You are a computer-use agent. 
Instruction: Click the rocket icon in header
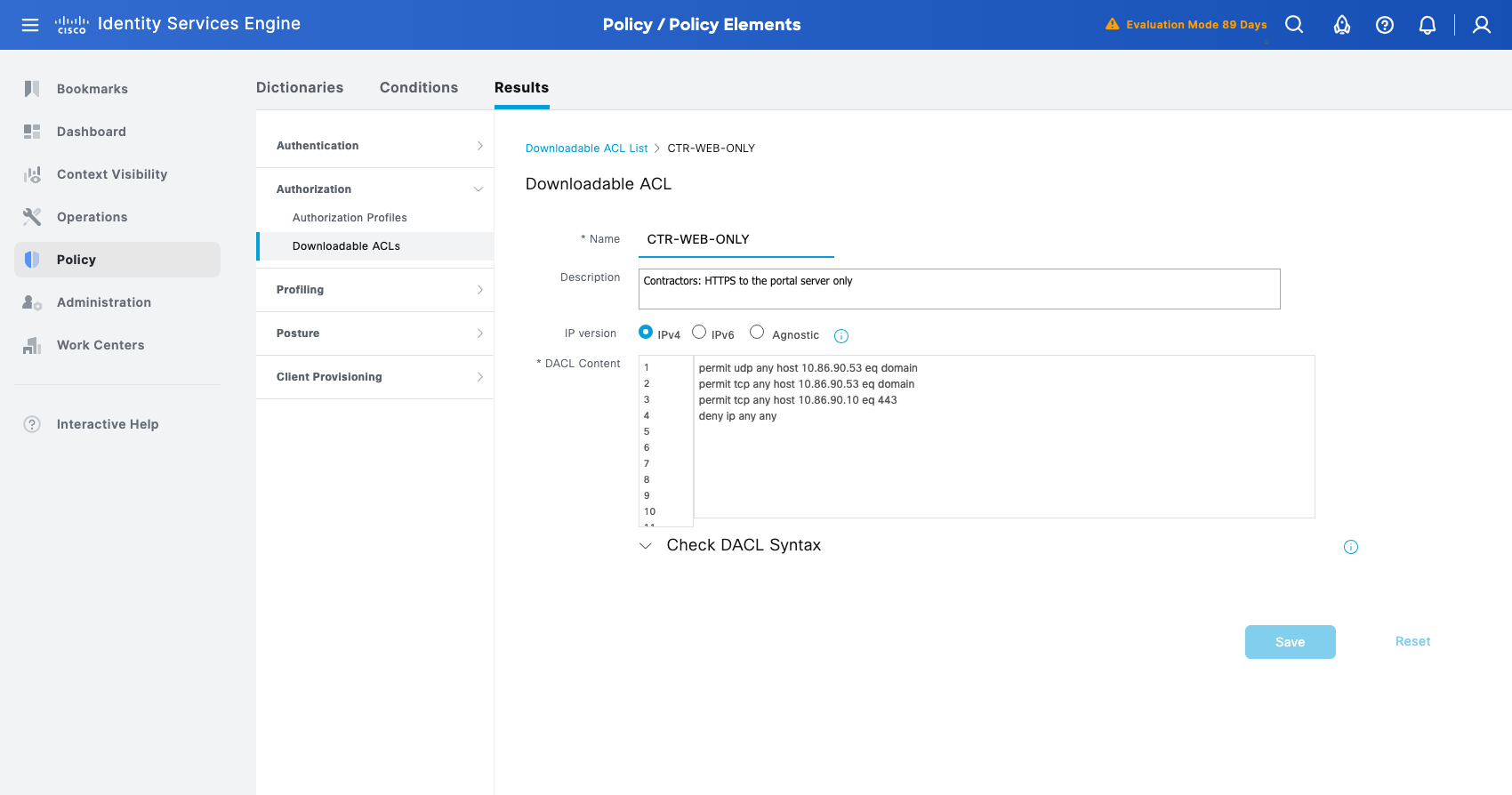coord(1342,25)
